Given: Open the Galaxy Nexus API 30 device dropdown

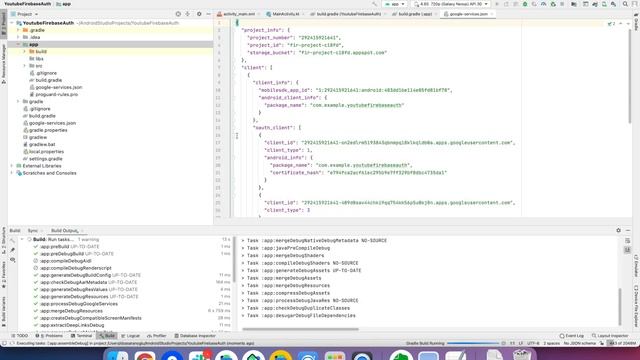Looking at the screenshot, I should (x=451, y=4).
